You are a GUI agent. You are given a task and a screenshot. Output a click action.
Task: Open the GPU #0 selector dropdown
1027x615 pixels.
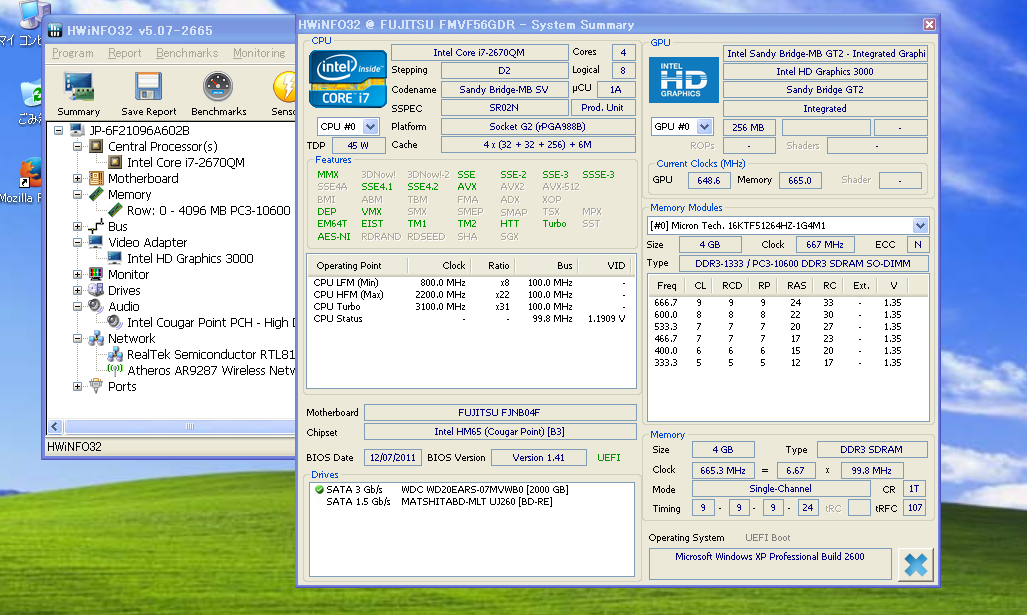click(x=704, y=126)
